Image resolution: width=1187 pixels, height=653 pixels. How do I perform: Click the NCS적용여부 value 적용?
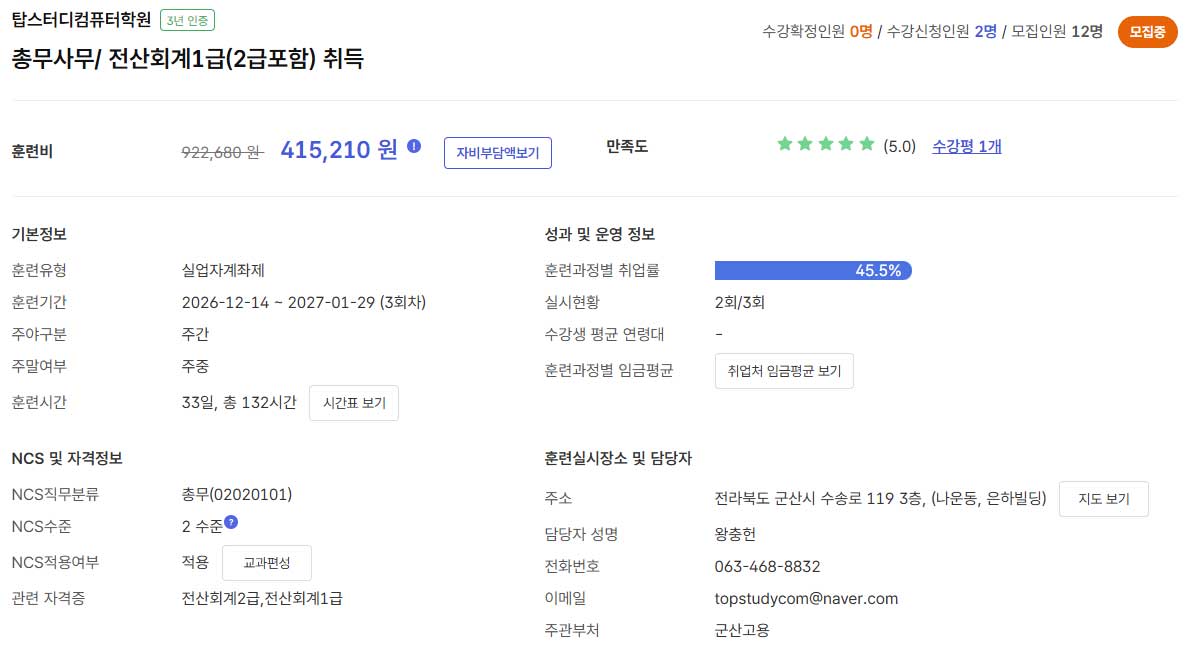click(x=195, y=562)
